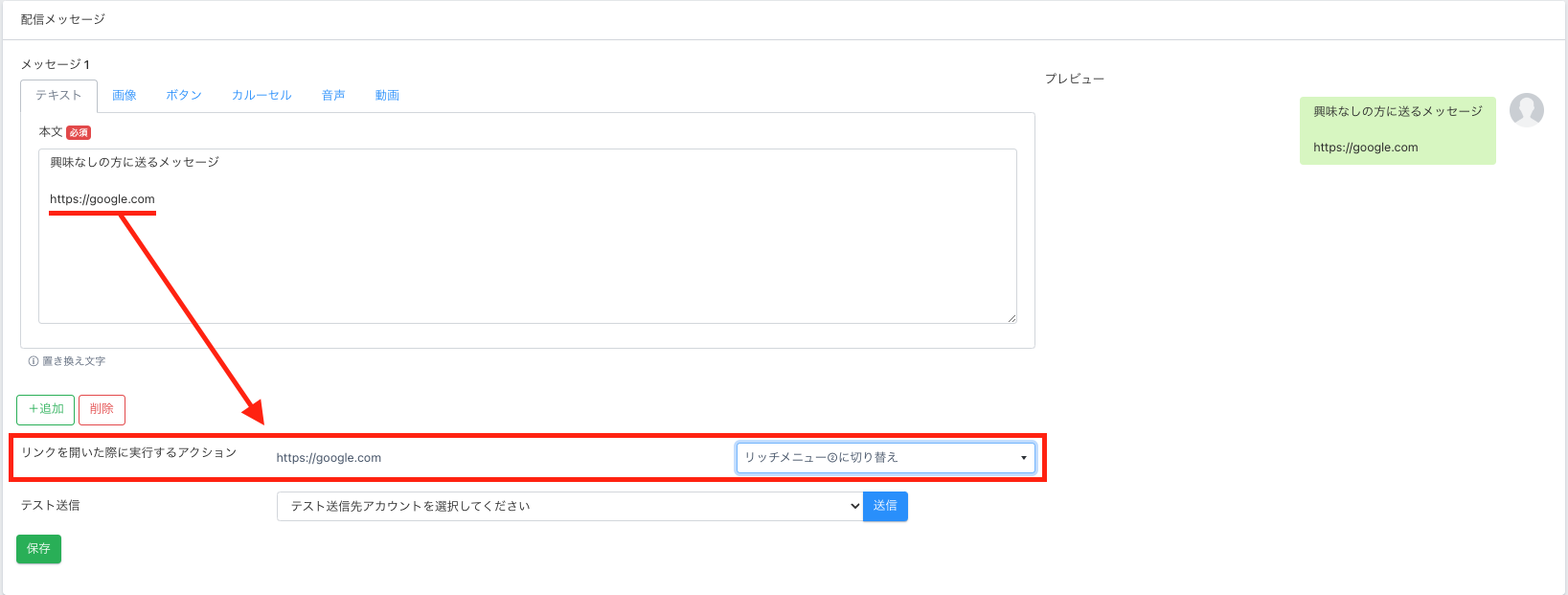Screen dimensions: 1568x595
Task: Open the 音声 tab
Action: pyautogui.click(x=333, y=96)
